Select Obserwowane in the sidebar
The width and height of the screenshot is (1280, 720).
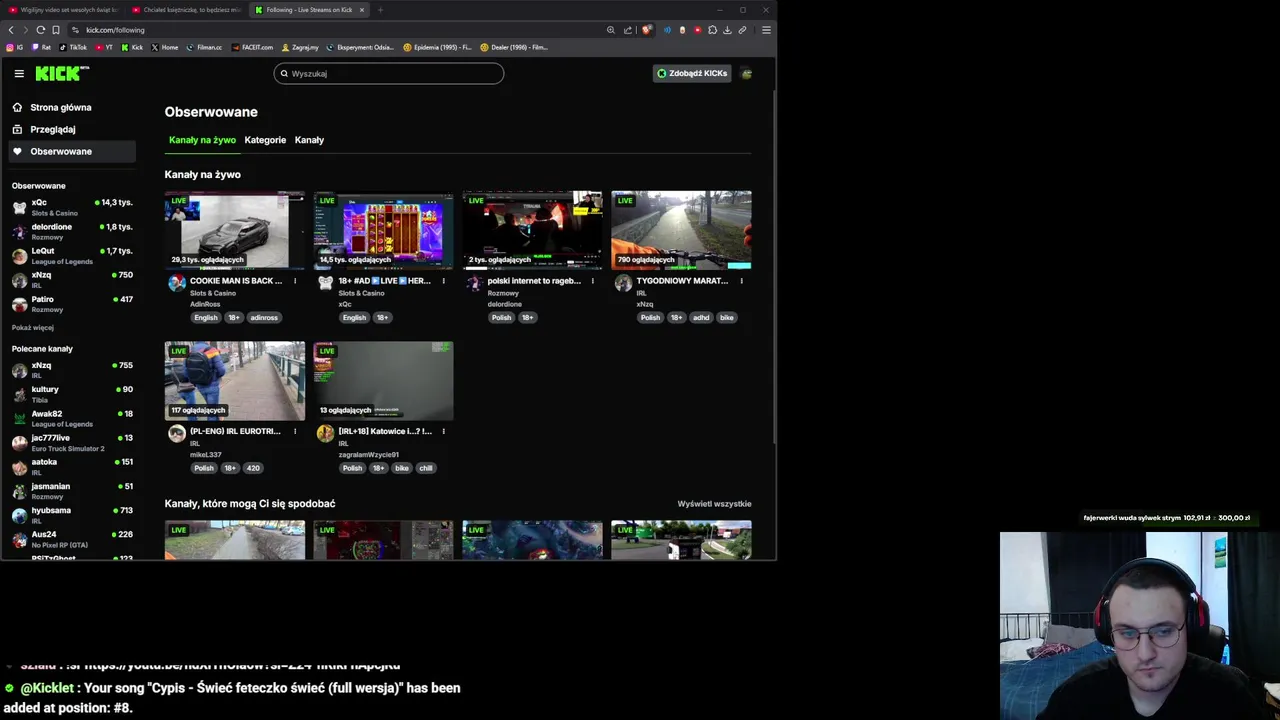(x=72, y=151)
